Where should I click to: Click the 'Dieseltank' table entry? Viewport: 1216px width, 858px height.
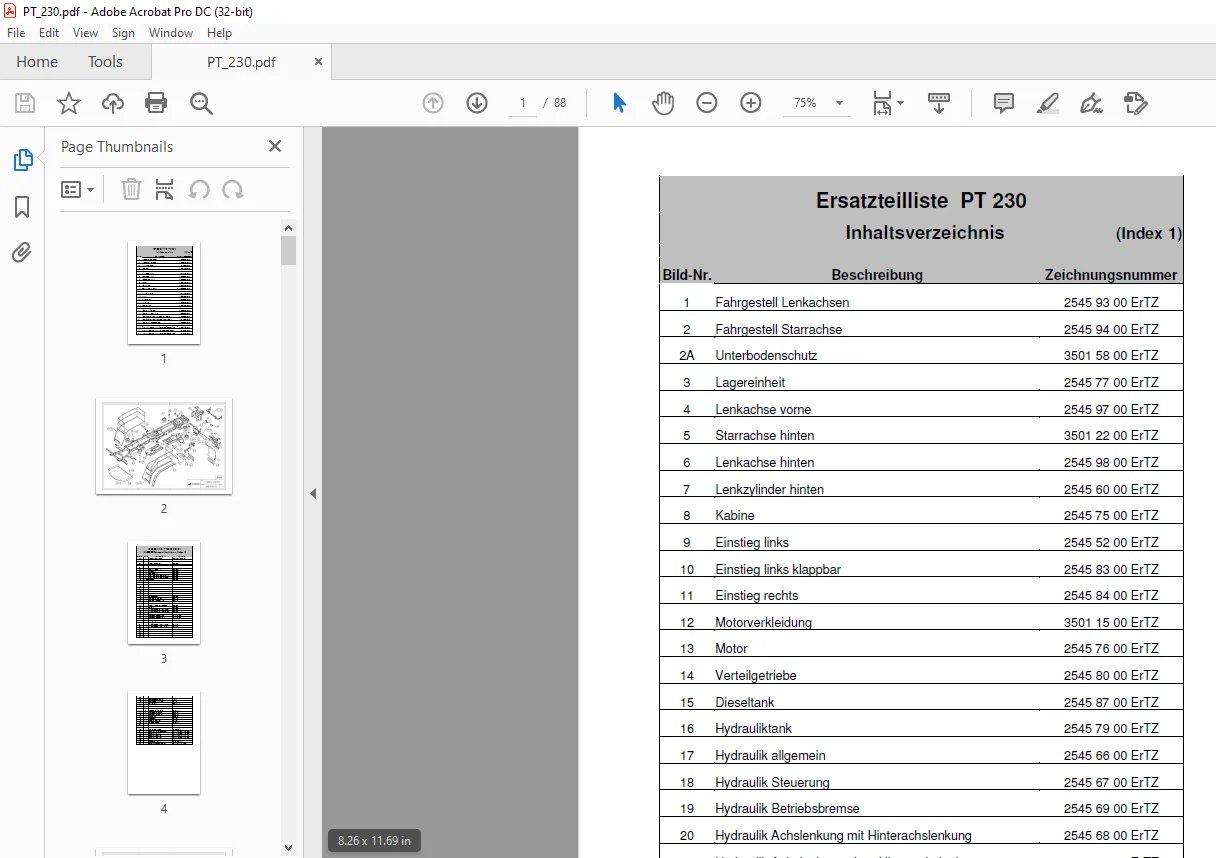click(745, 703)
